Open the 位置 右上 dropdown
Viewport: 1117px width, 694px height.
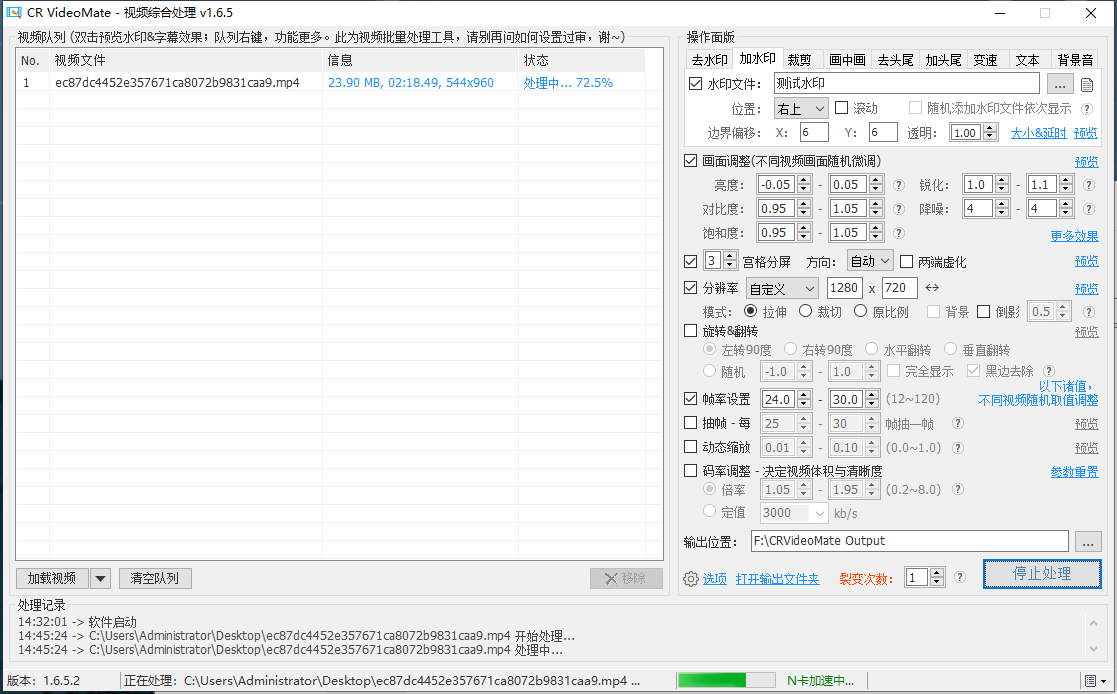(x=801, y=108)
